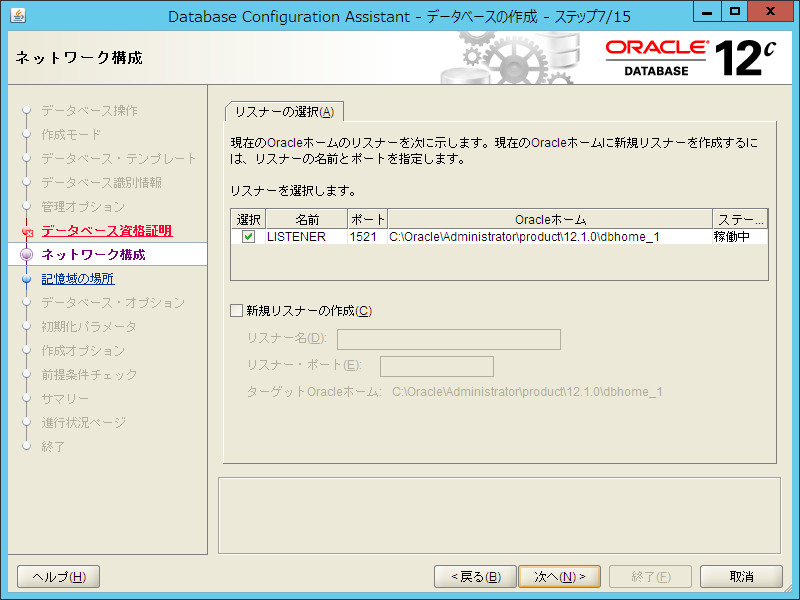Click the リスナー・ポート input field
The image size is (800, 600).
tap(437, 366)
